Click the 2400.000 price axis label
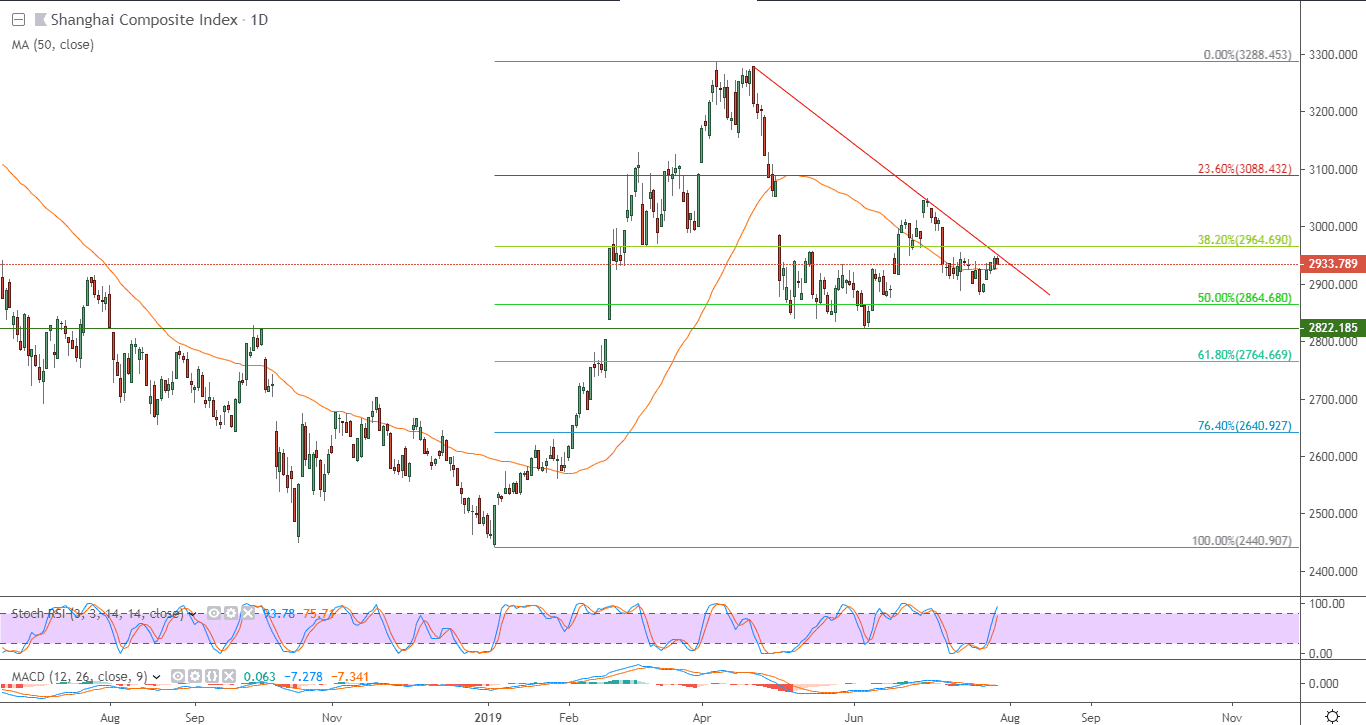Image resolution: width=1366 pixels, height=725 pixels. pyautogui.click(x=1332, y=572)
